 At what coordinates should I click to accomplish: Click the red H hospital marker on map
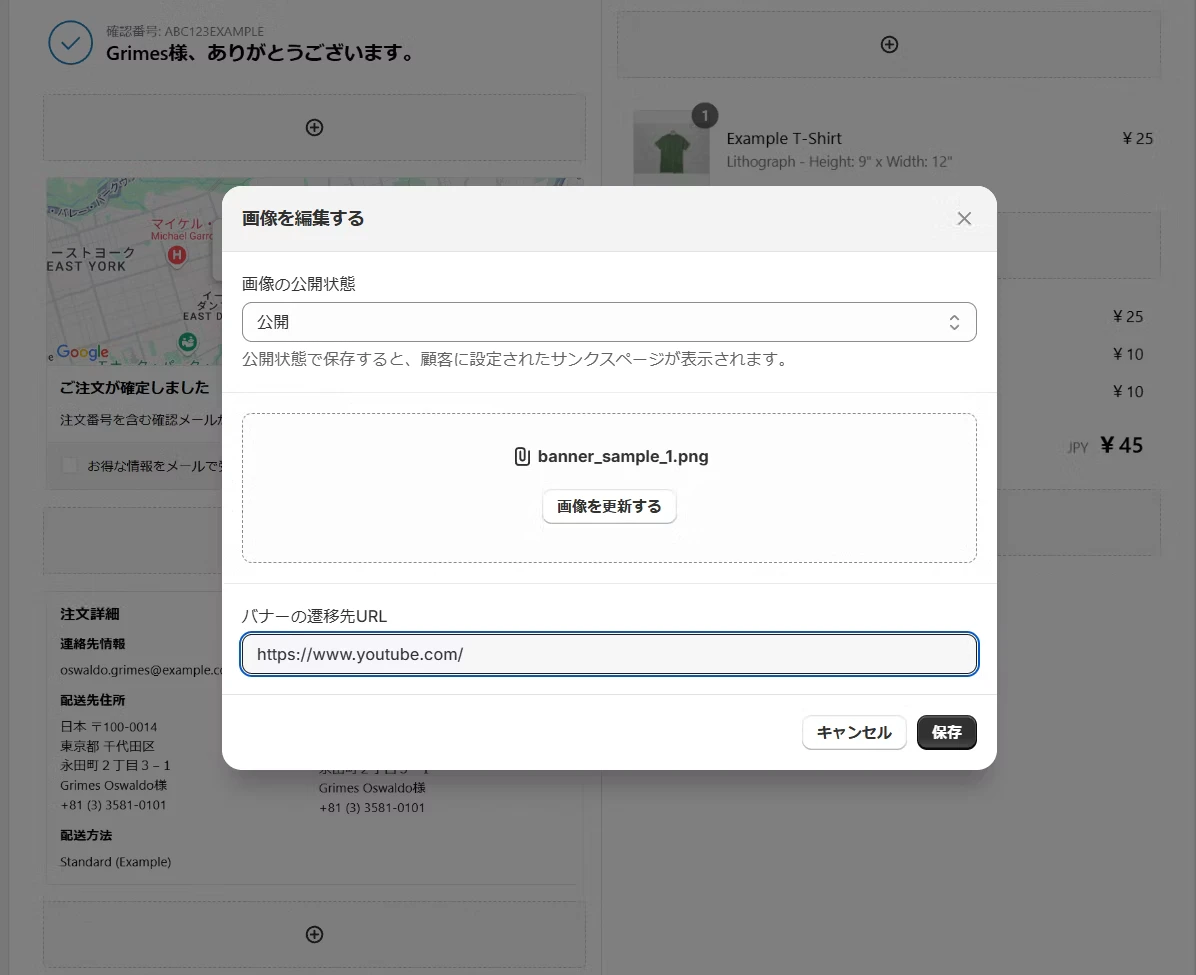click(x=177, y=255)
